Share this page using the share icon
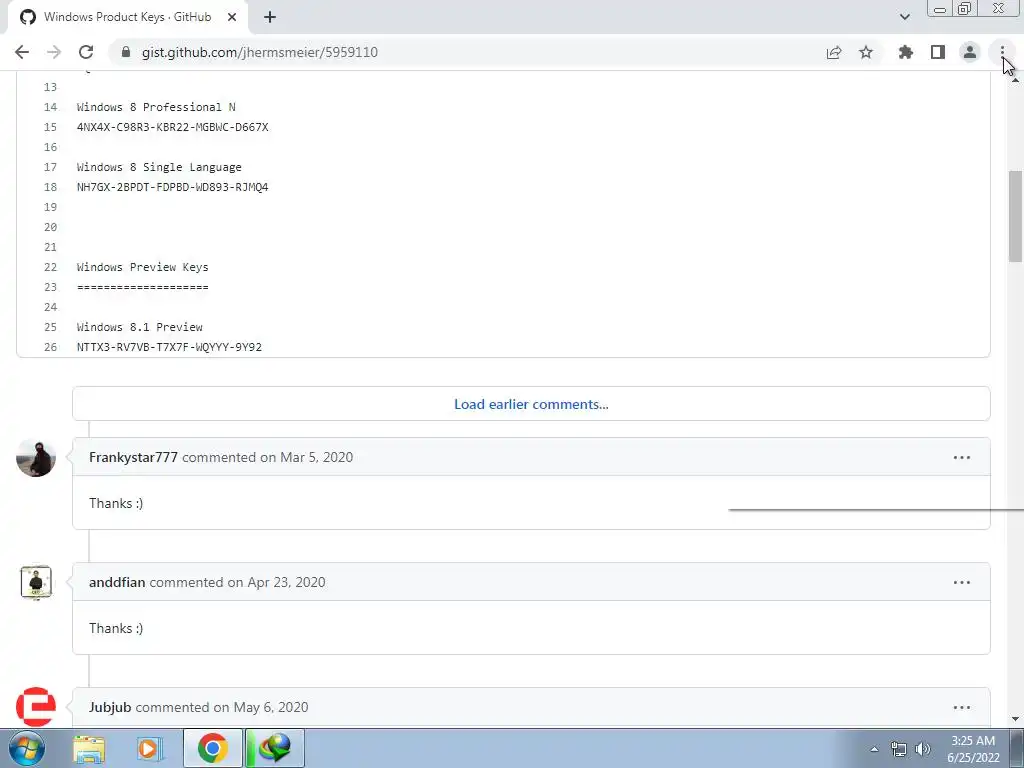 [833, 52]
